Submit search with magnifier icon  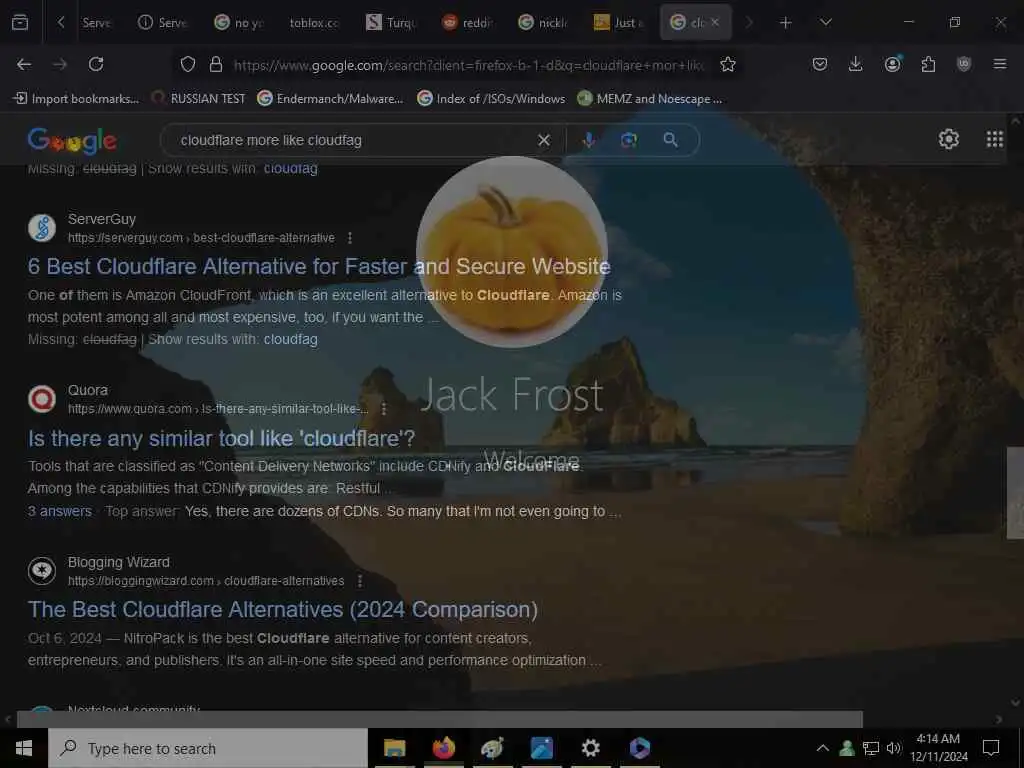tap(670, 140)
